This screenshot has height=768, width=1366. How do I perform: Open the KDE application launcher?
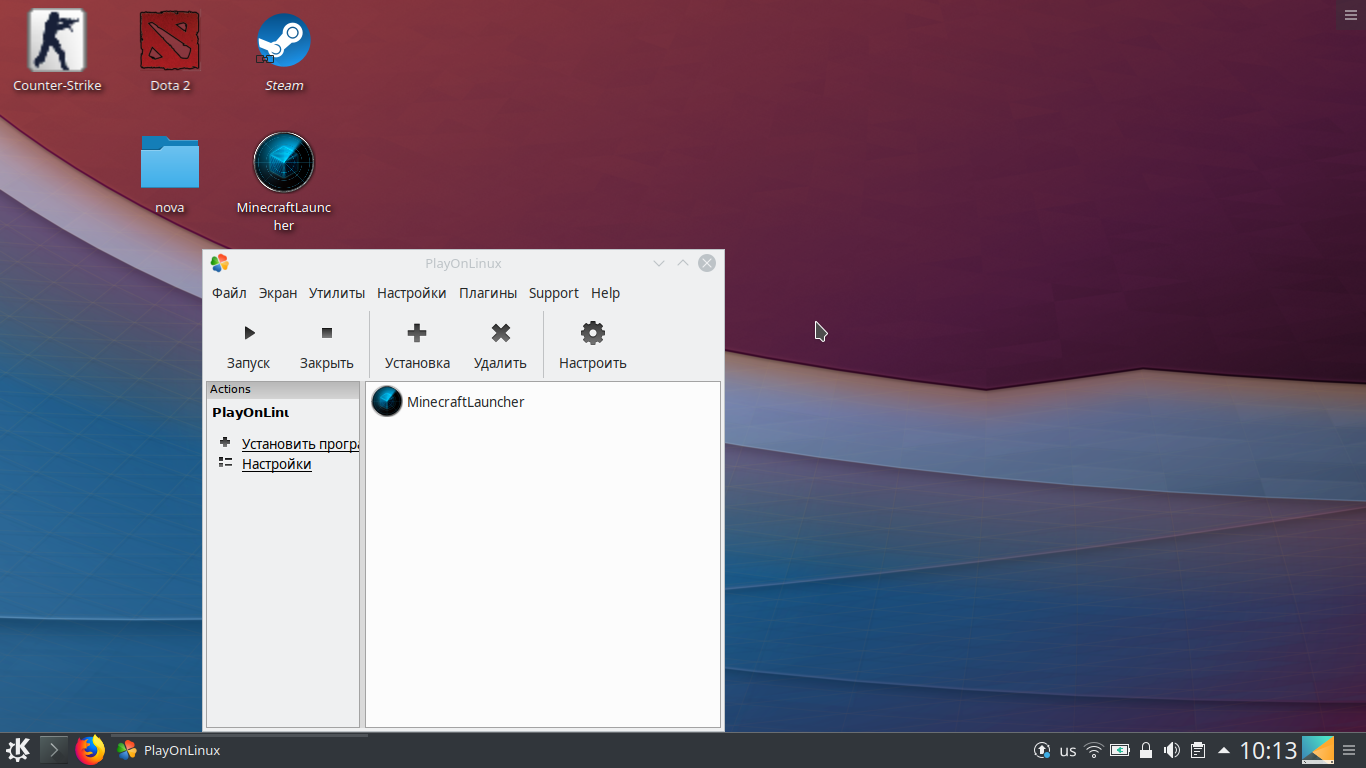(x=18, y=750)
